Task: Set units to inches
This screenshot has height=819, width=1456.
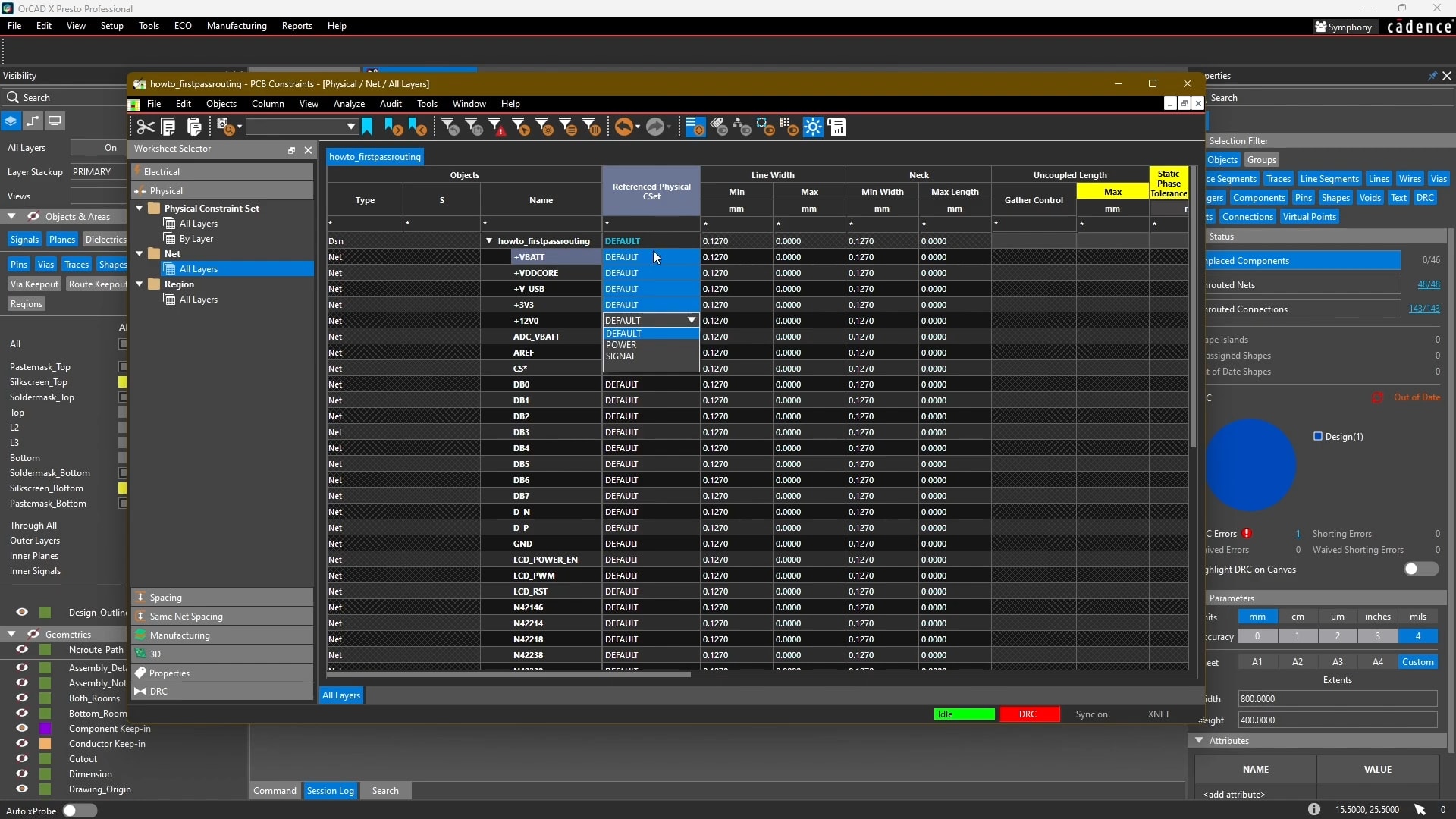Action: 1377,617
